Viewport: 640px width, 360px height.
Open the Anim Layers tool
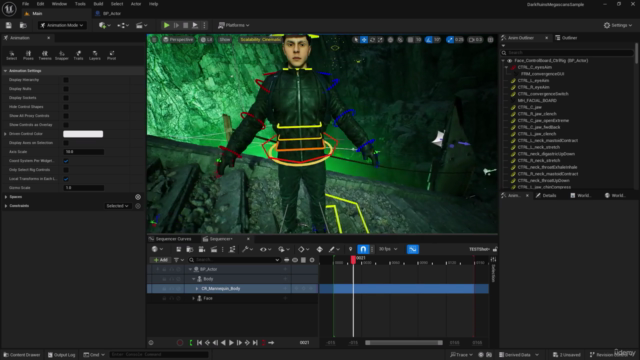click(x=95, y=55)
